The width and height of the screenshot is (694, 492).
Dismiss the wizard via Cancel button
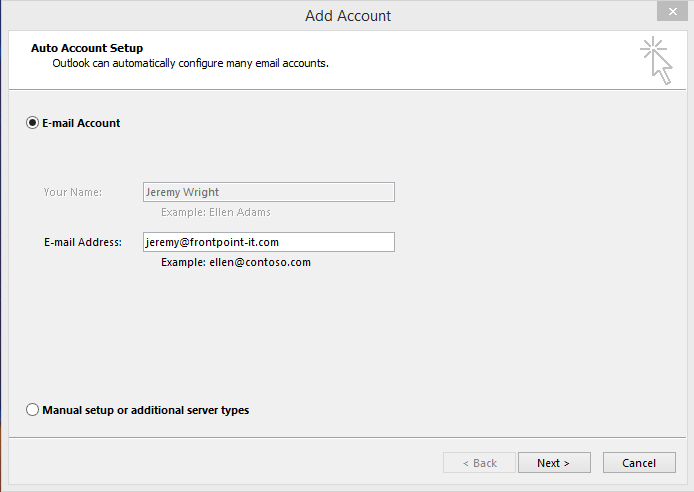click(x=639, y=463)
